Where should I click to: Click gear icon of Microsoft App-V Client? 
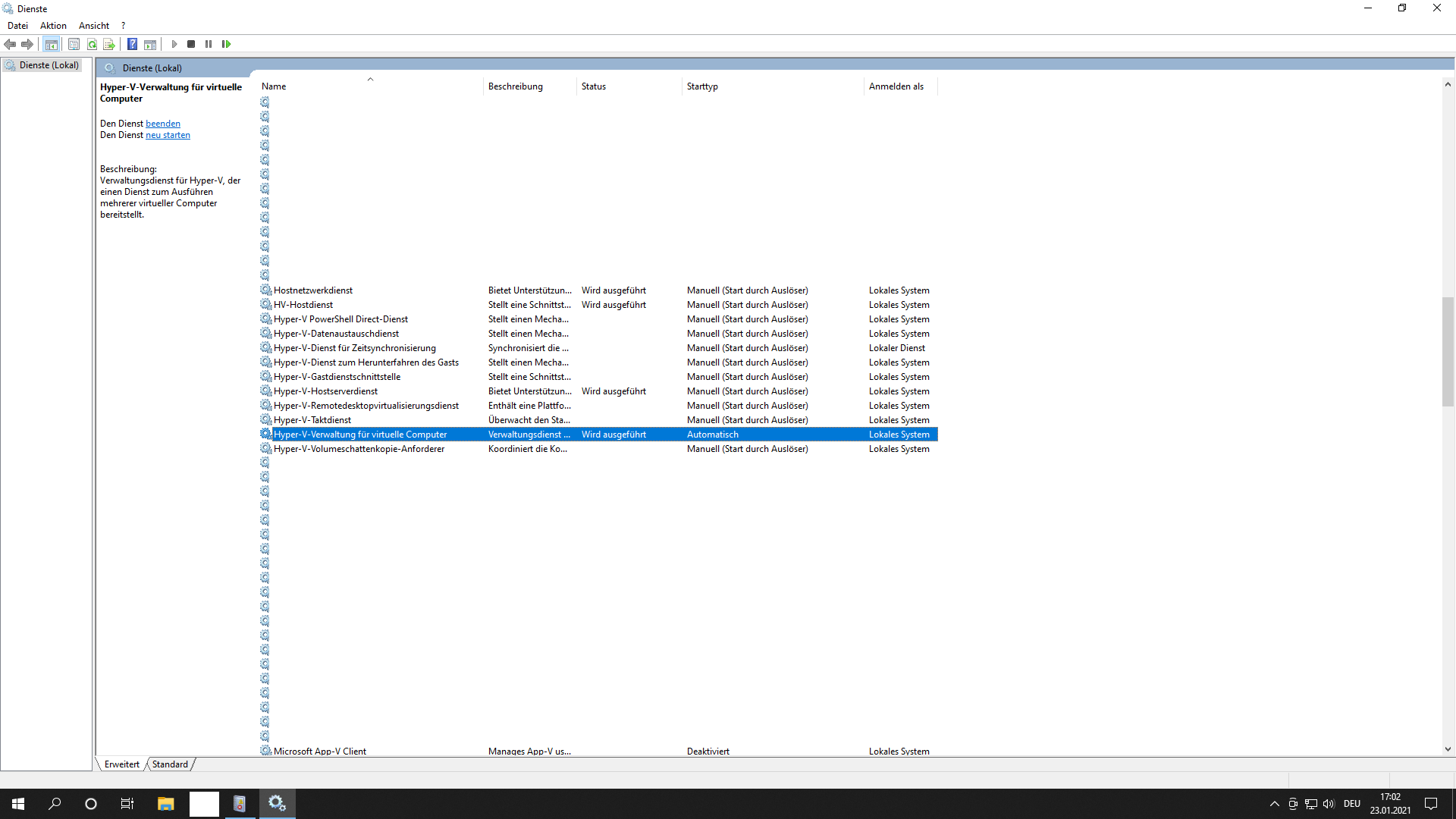point(265,751)
